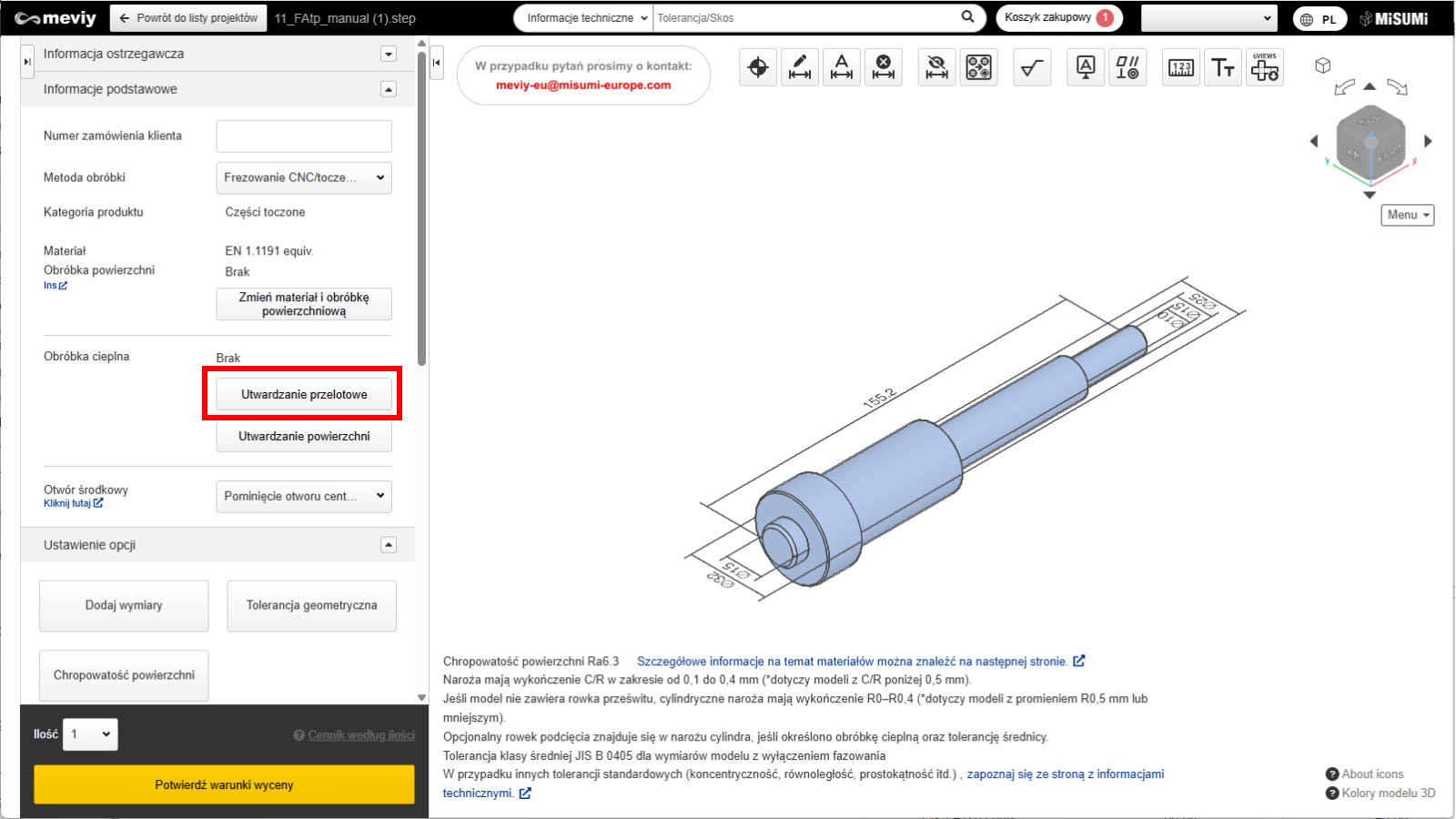Toggle the hide dimensions eye icon

pos(936,67)
